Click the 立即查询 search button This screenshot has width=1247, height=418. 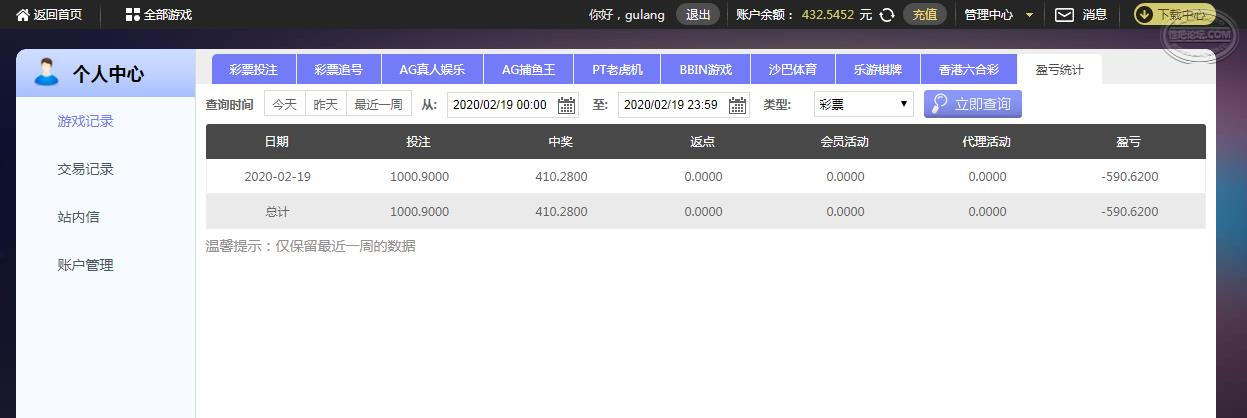[973, 104]
